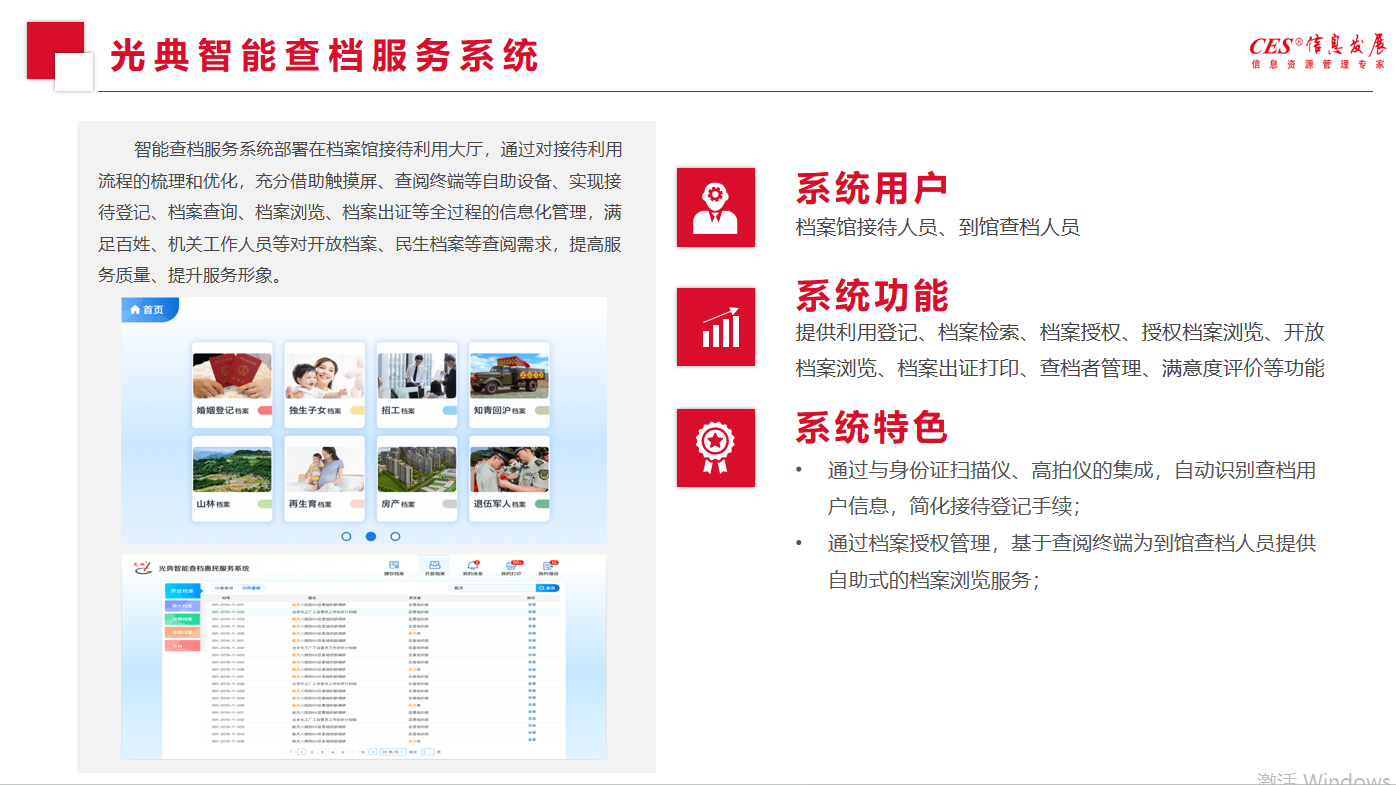This screenshot has width=1396, height=785.
Task: Open the 我的打印 printer icon
Action: point(512,568)
